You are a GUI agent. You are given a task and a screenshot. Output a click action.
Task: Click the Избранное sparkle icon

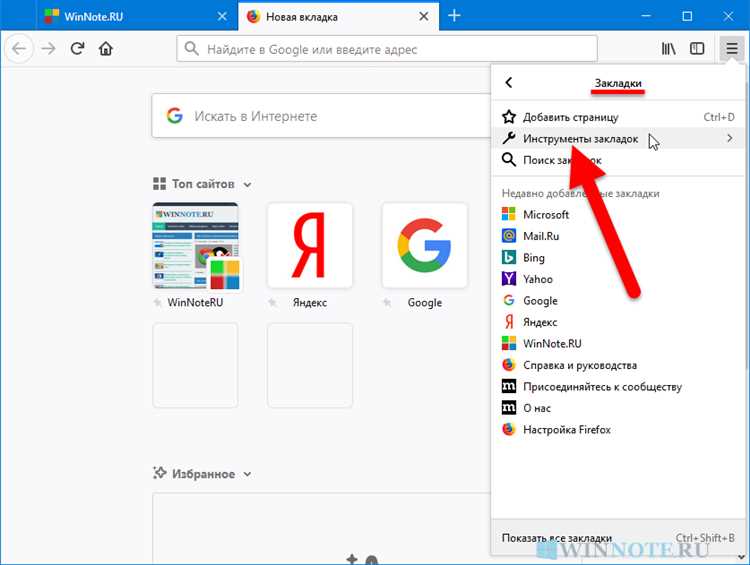tap(159, 473)
